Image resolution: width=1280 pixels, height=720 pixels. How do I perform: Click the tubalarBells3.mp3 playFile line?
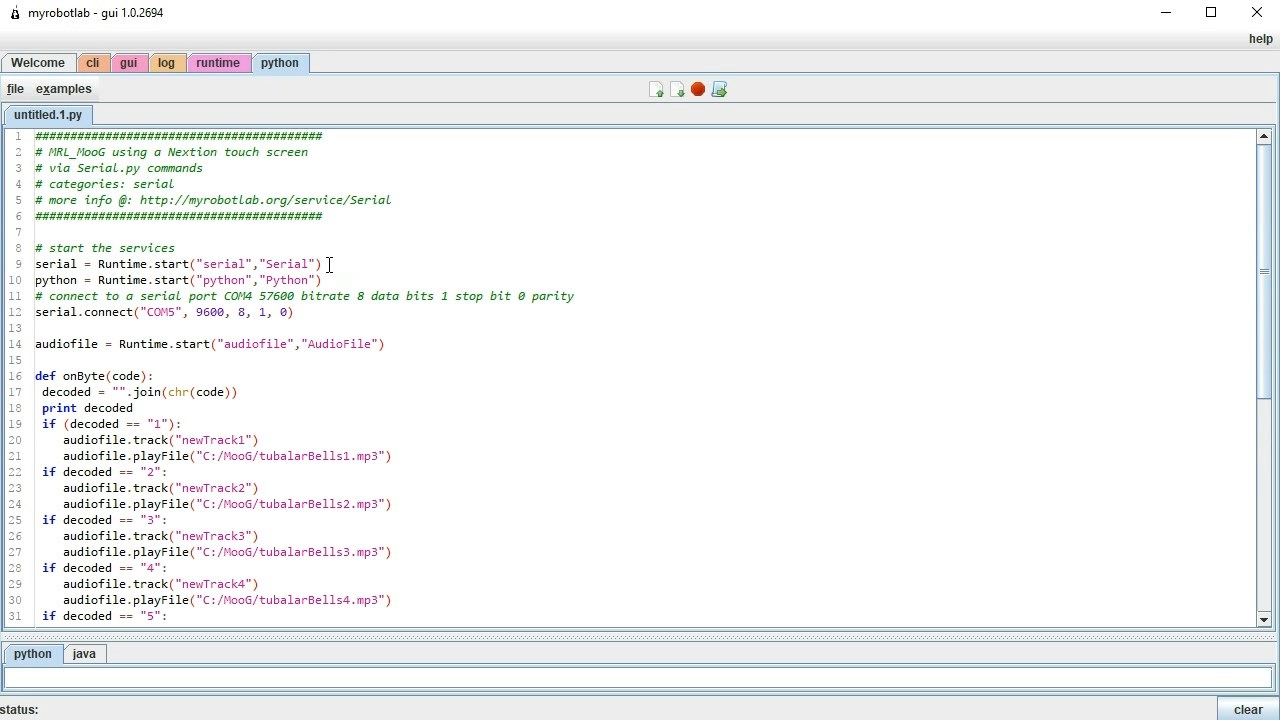pyautogui.click(x=227, y=552)
